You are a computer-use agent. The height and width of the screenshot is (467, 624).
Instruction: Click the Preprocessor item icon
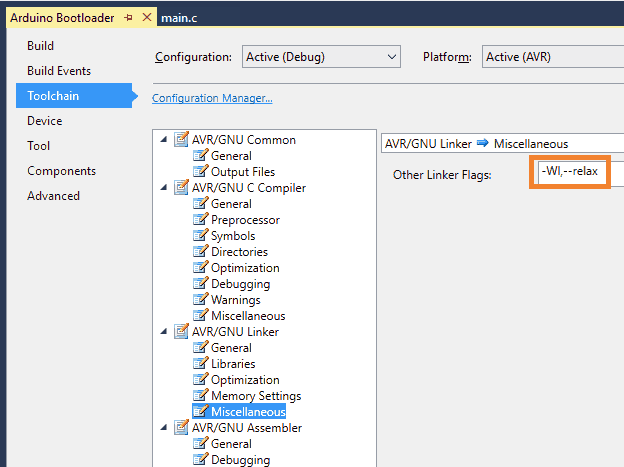200,220
